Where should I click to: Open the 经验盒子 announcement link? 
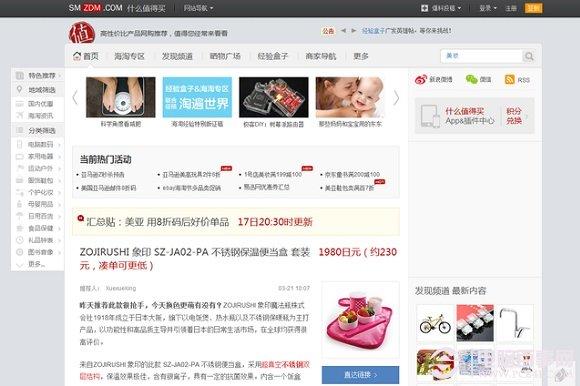point(373,31)
